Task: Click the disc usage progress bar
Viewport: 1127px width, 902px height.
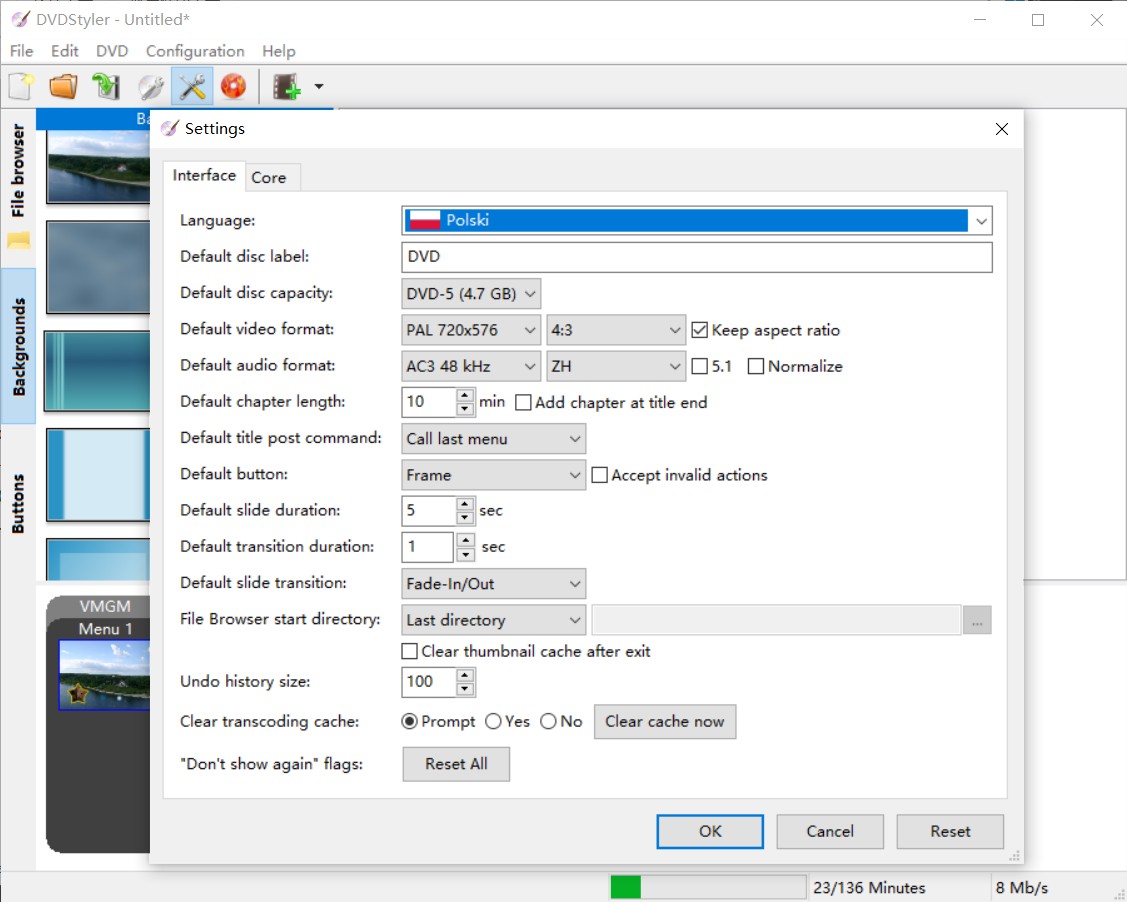Action: [x=708, y=888]
